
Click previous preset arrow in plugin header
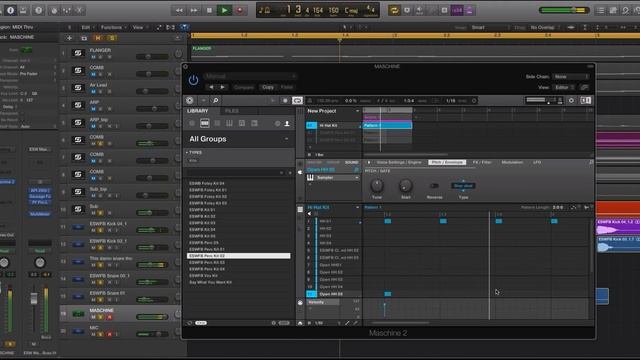click(211, 87)
